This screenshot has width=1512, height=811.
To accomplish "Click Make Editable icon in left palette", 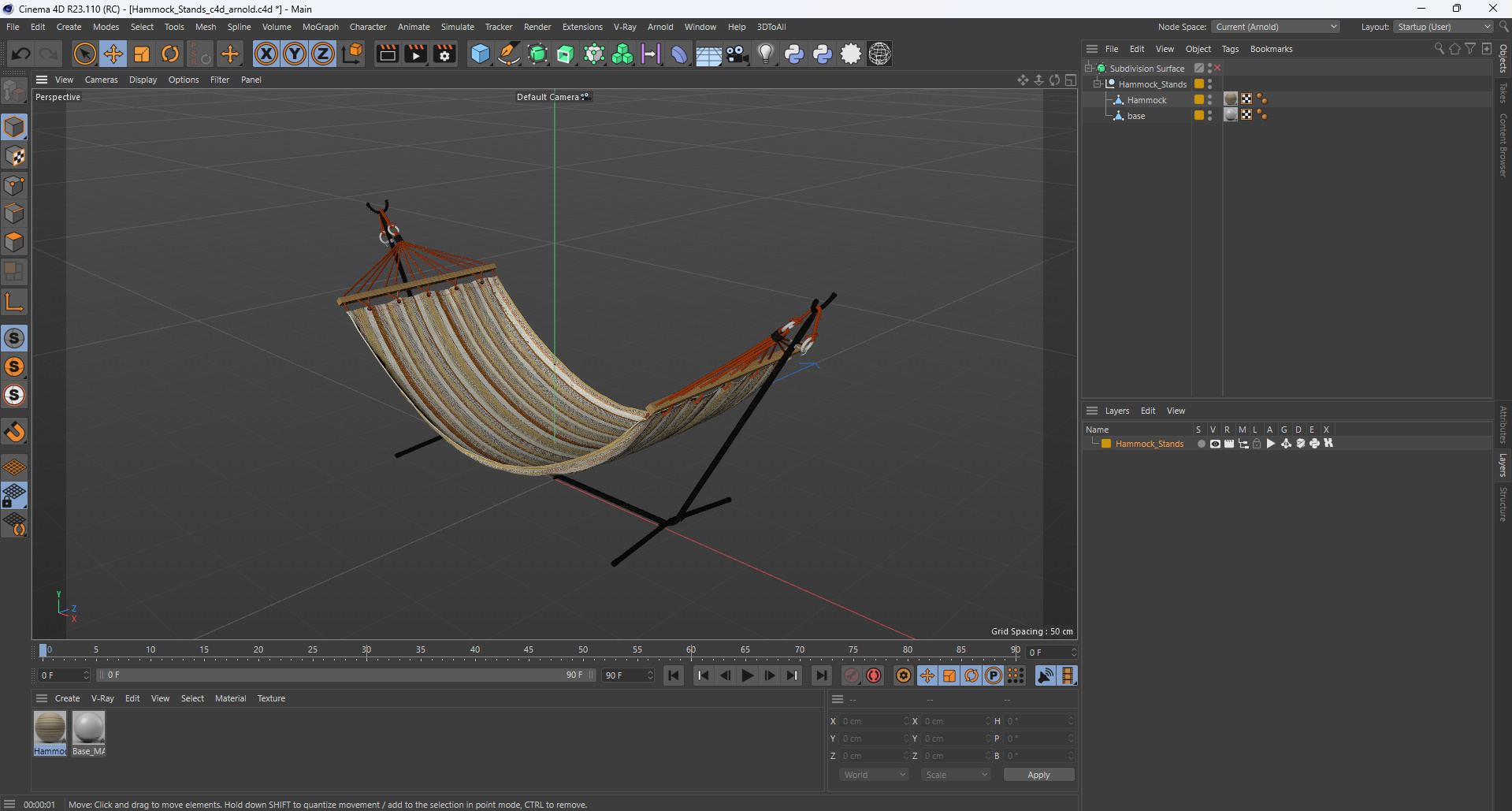I will tap(14, 91).
